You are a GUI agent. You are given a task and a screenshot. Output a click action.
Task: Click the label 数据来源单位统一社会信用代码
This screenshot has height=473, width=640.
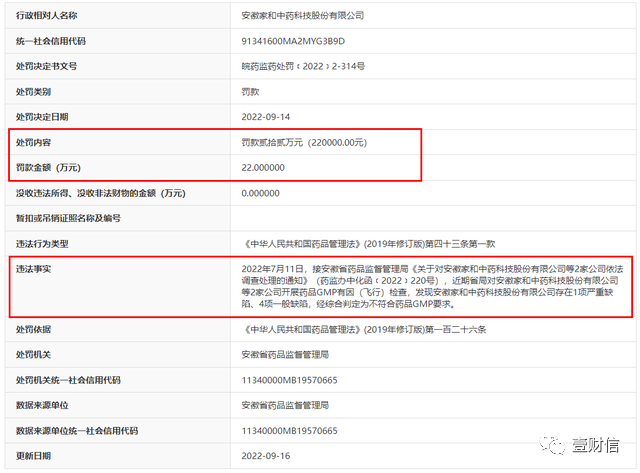(x=77, y=431)
